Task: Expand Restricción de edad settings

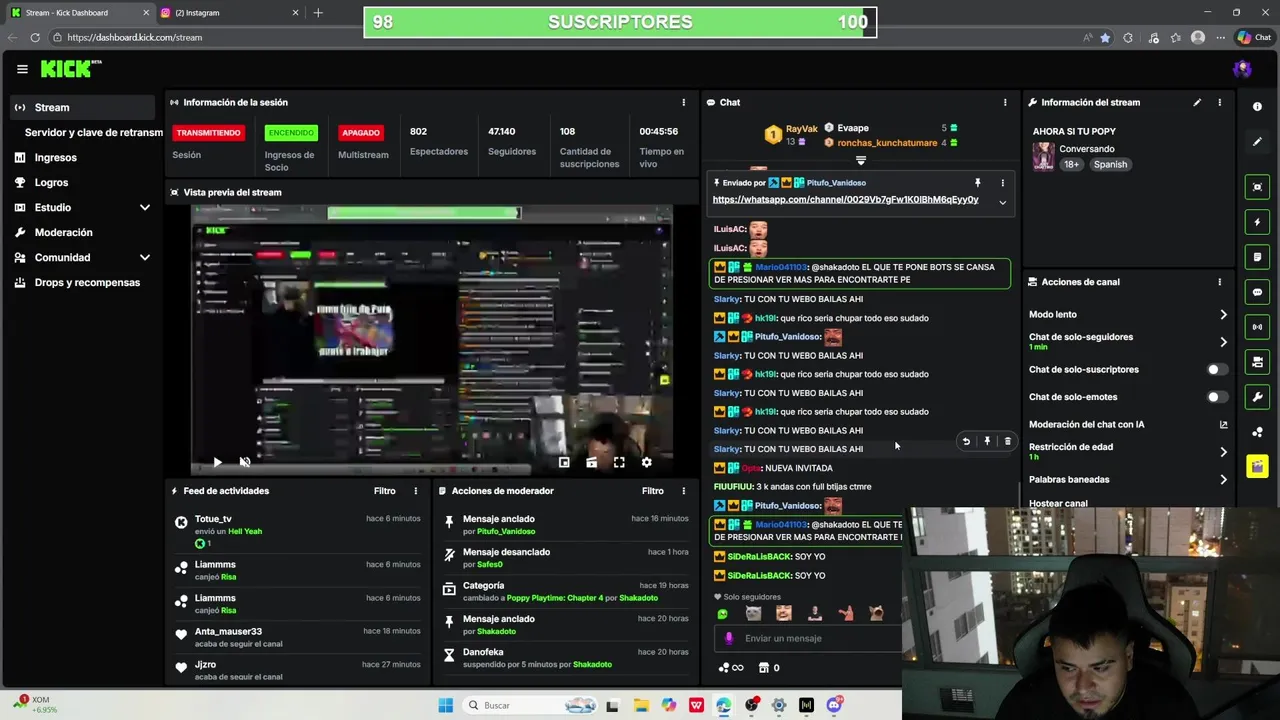Action: tap(1223, 452)
